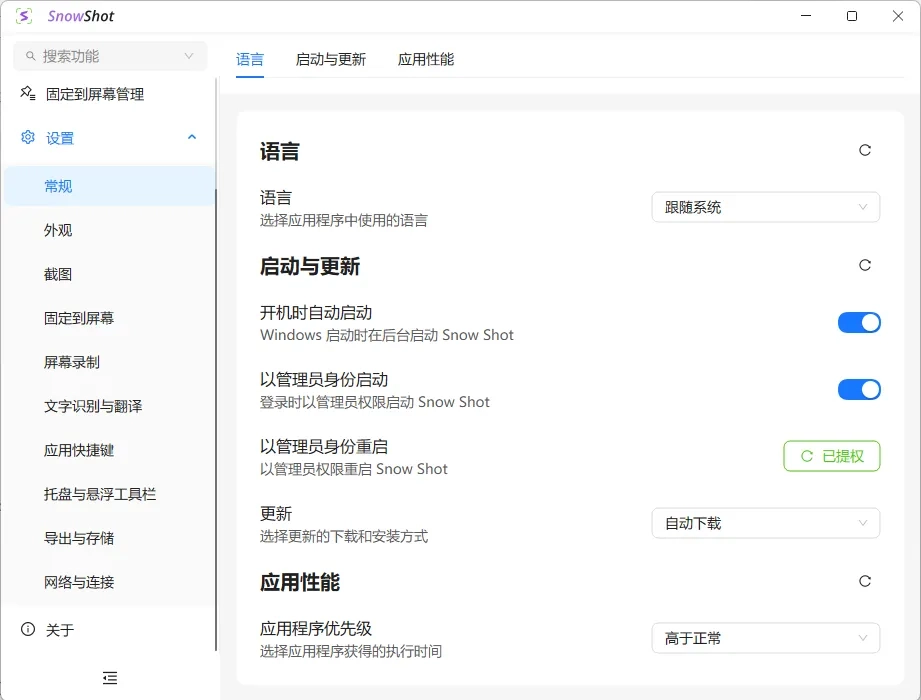Select 屏幕录制 settings page
This screenshot has width=921, height=700.
(109, 362)
